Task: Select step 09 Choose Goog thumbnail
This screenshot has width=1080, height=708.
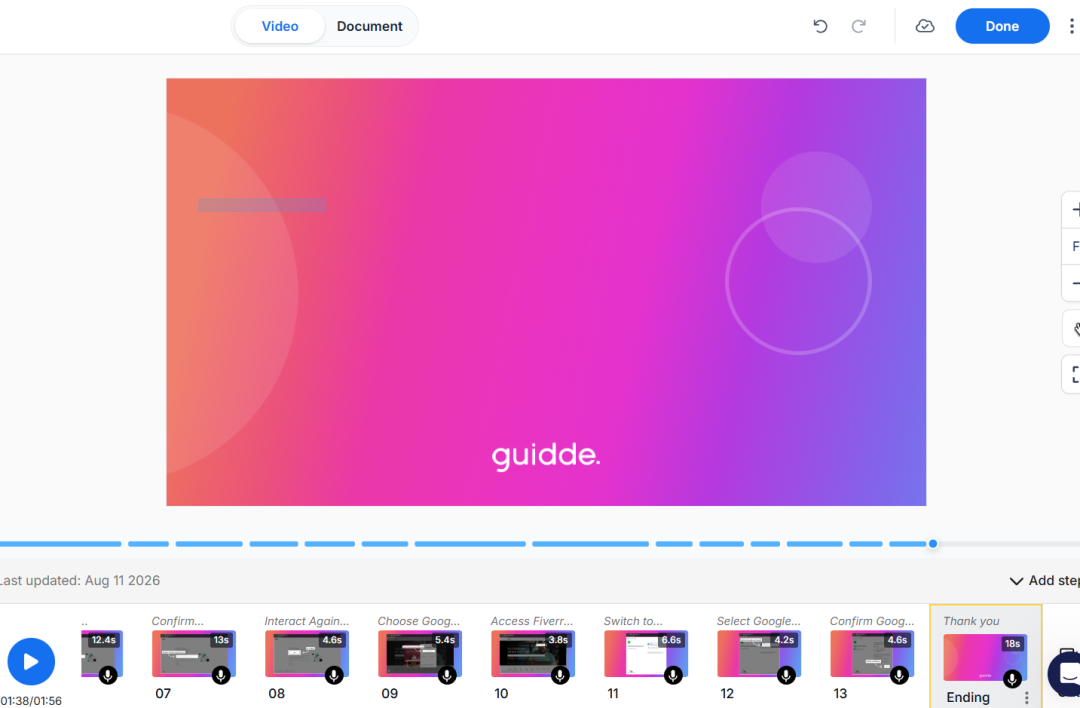Action: [x=419, y=654]
